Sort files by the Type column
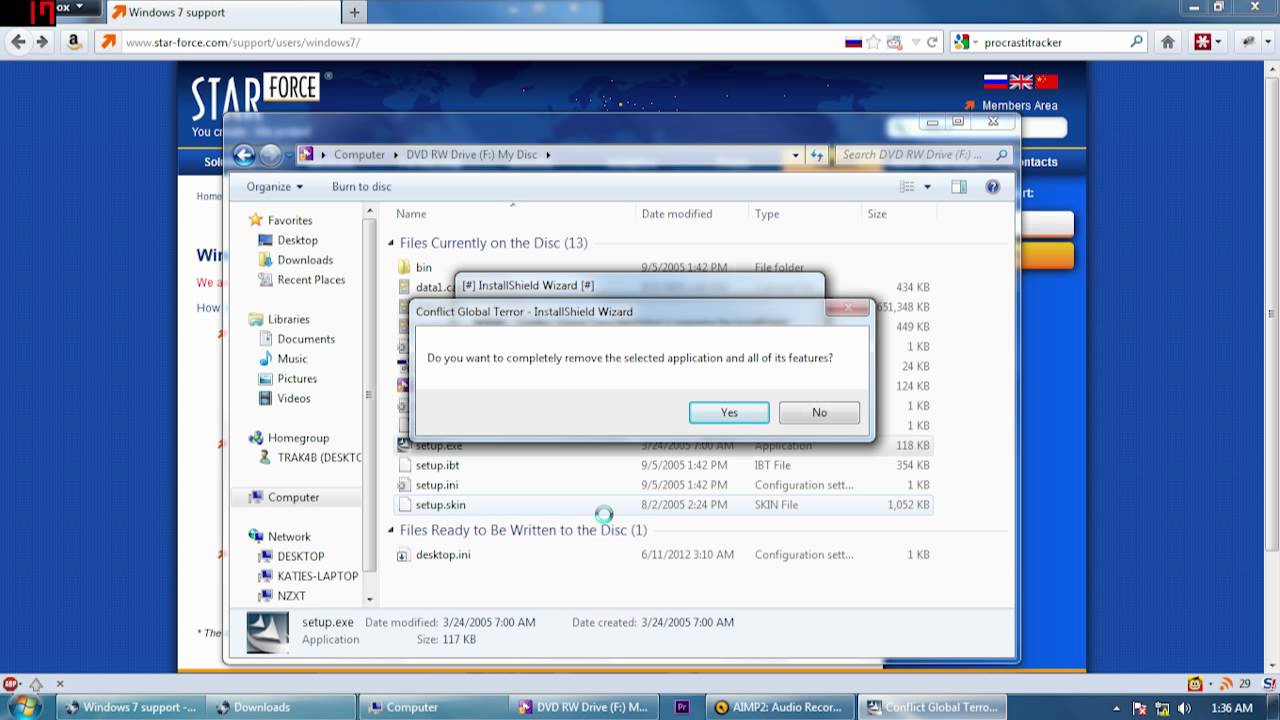Viewport: 1280px width, 720px height. pos(767,214)
